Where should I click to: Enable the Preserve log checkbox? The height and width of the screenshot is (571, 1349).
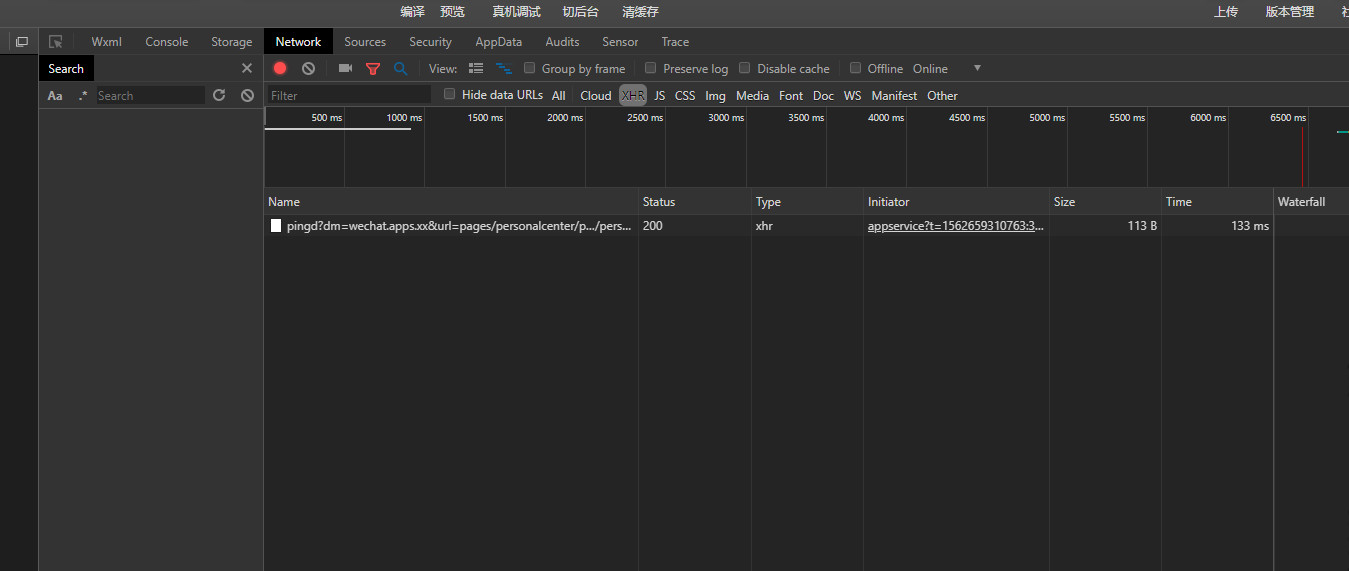pyautogui.click(x=651, y=69)
